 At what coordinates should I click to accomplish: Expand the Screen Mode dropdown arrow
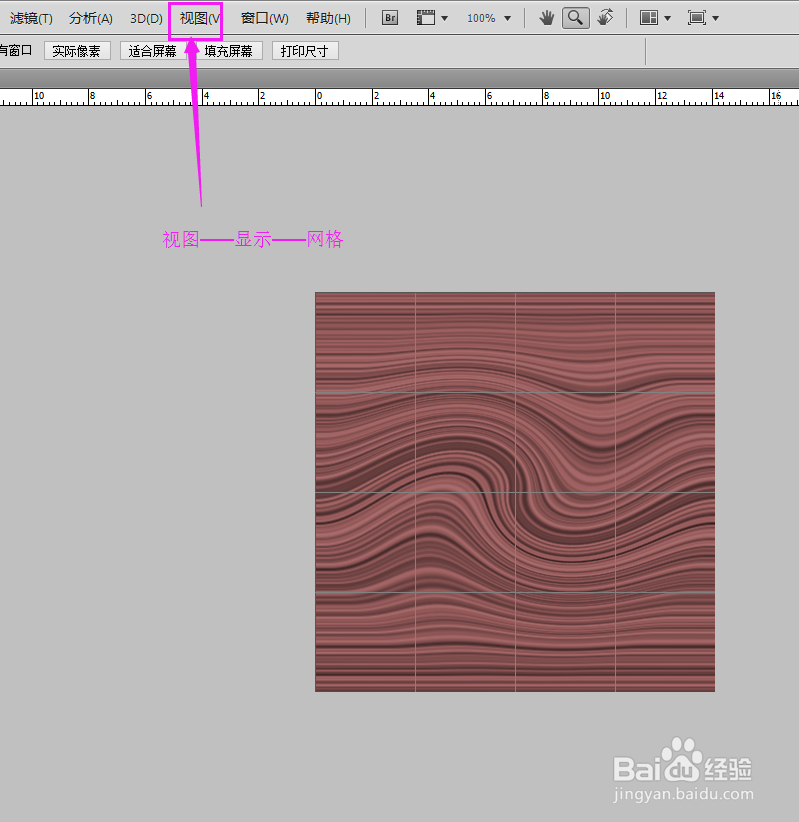click(x=716, y=18)
